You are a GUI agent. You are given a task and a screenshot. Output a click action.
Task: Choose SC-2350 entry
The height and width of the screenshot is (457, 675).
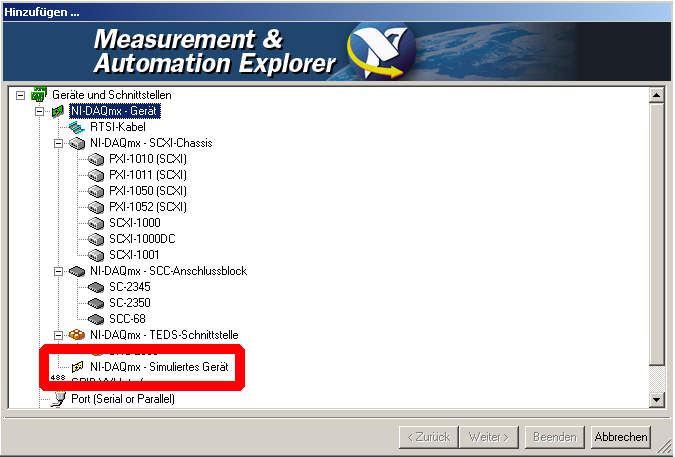pos(130,303)
